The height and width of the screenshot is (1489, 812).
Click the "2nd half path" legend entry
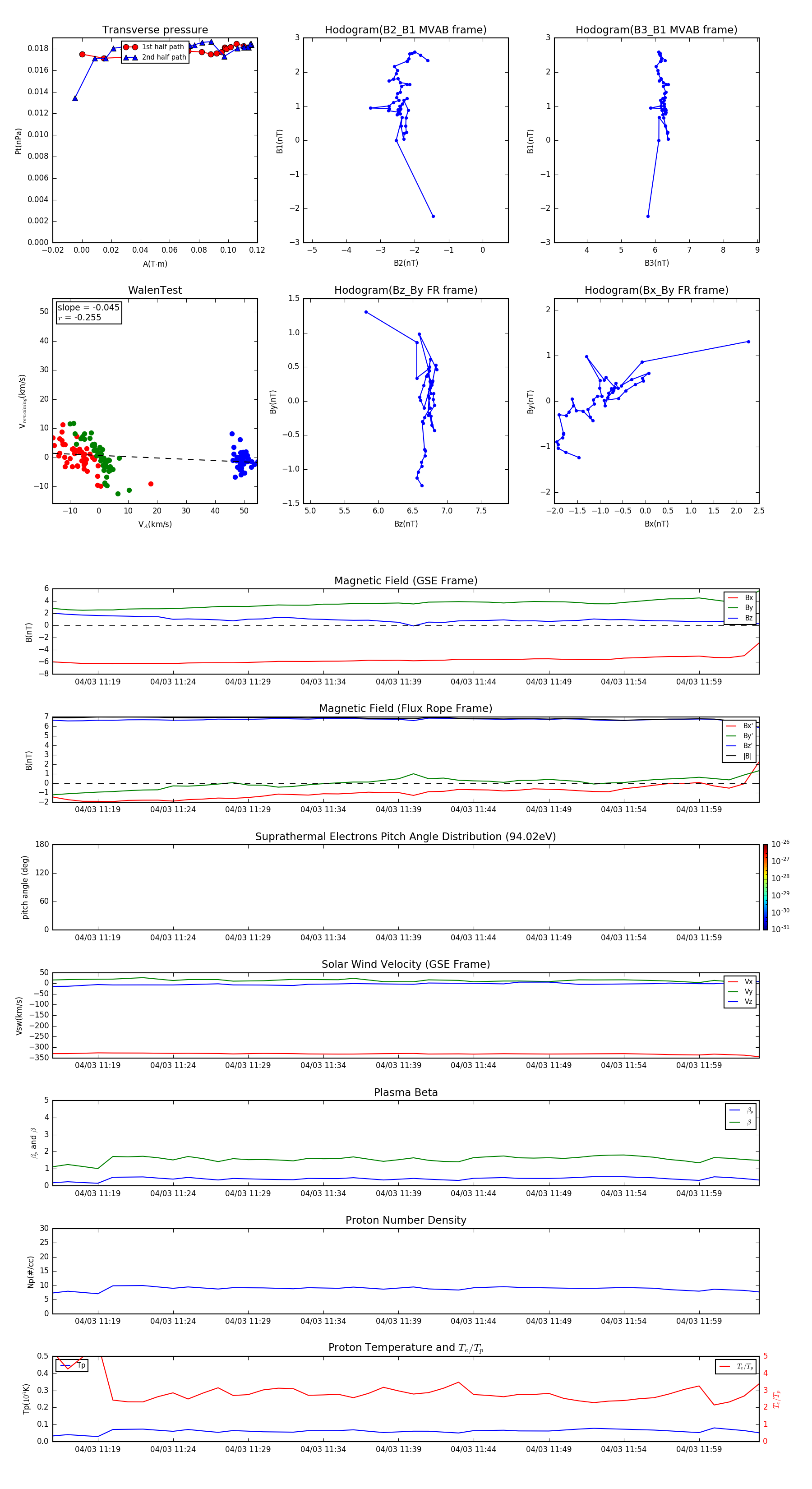(155, 57)
